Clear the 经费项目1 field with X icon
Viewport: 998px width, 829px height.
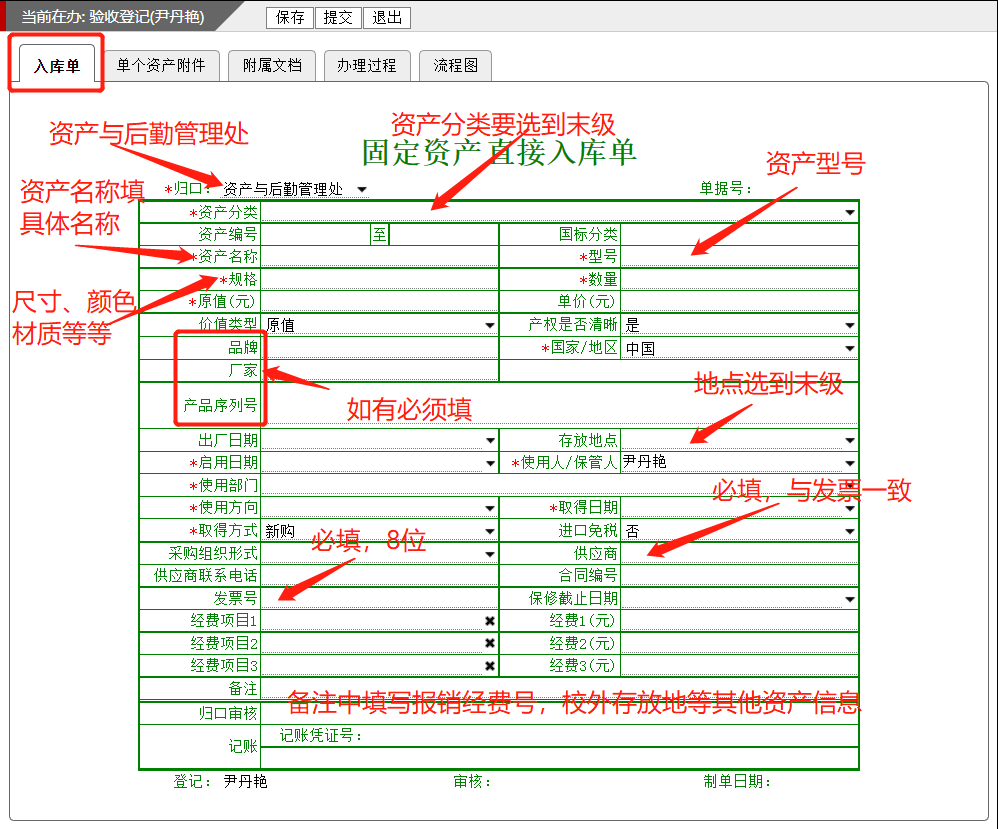[490, 621]
